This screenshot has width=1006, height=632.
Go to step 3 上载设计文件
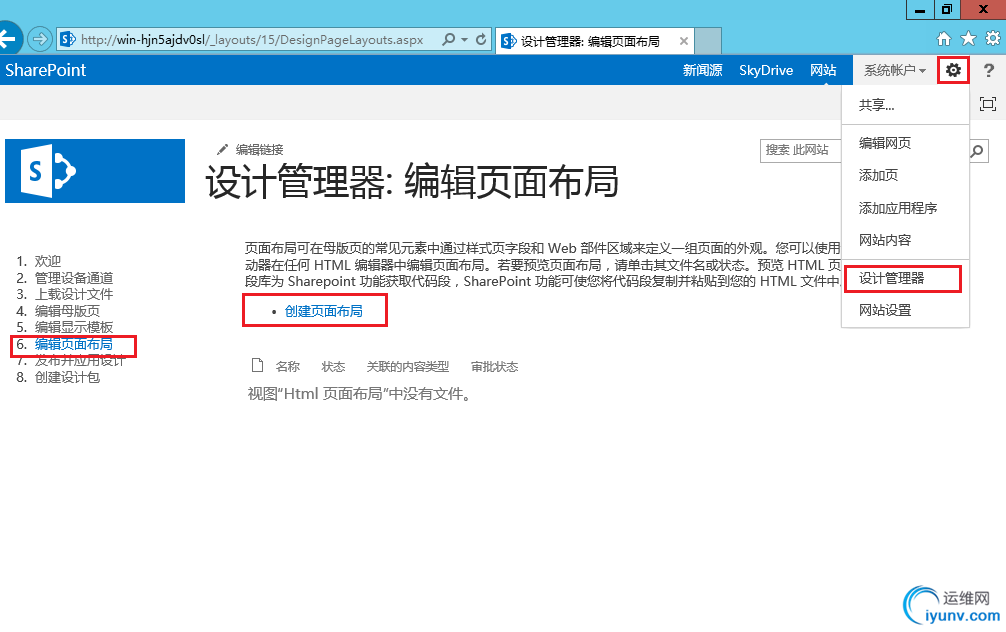pos(74,295)
